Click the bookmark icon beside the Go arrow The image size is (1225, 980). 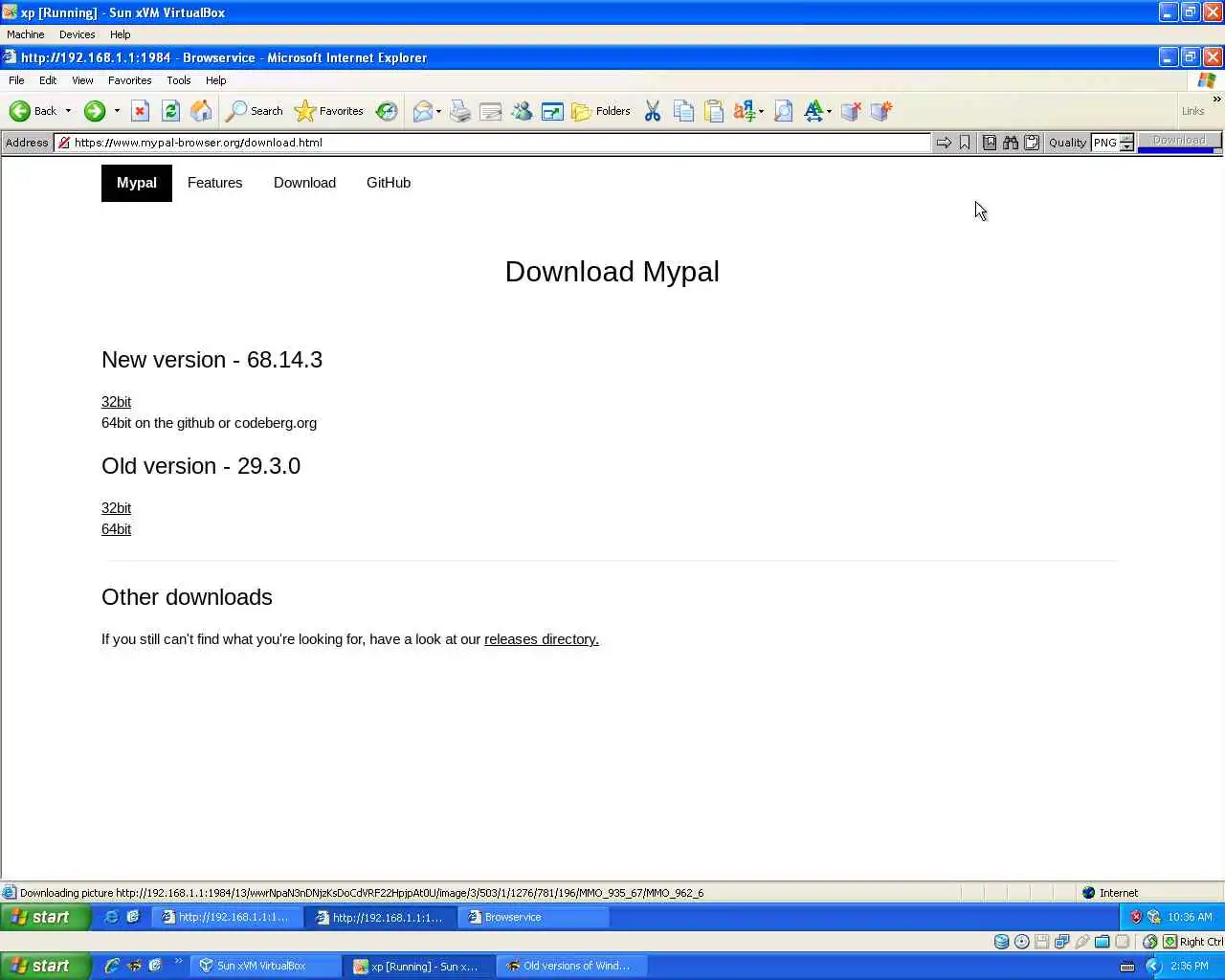(x=965, y=143)
